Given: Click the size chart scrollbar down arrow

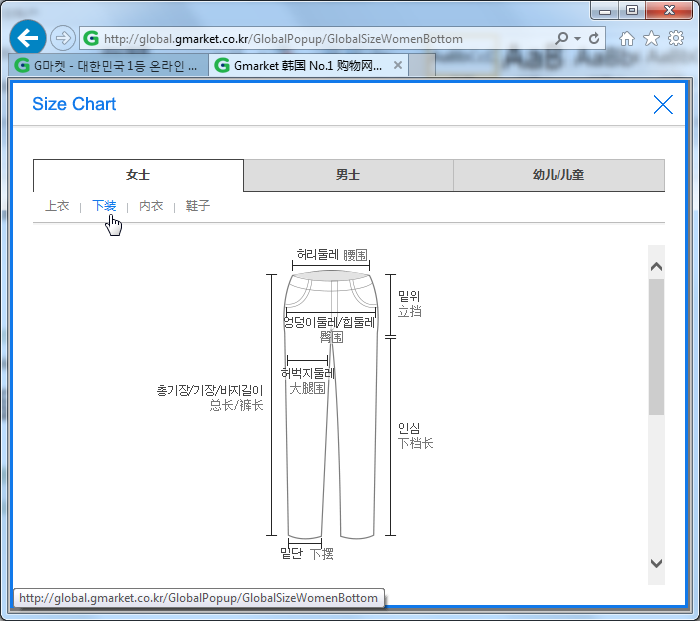Looking at the screenshot, I should pos(656,564).
